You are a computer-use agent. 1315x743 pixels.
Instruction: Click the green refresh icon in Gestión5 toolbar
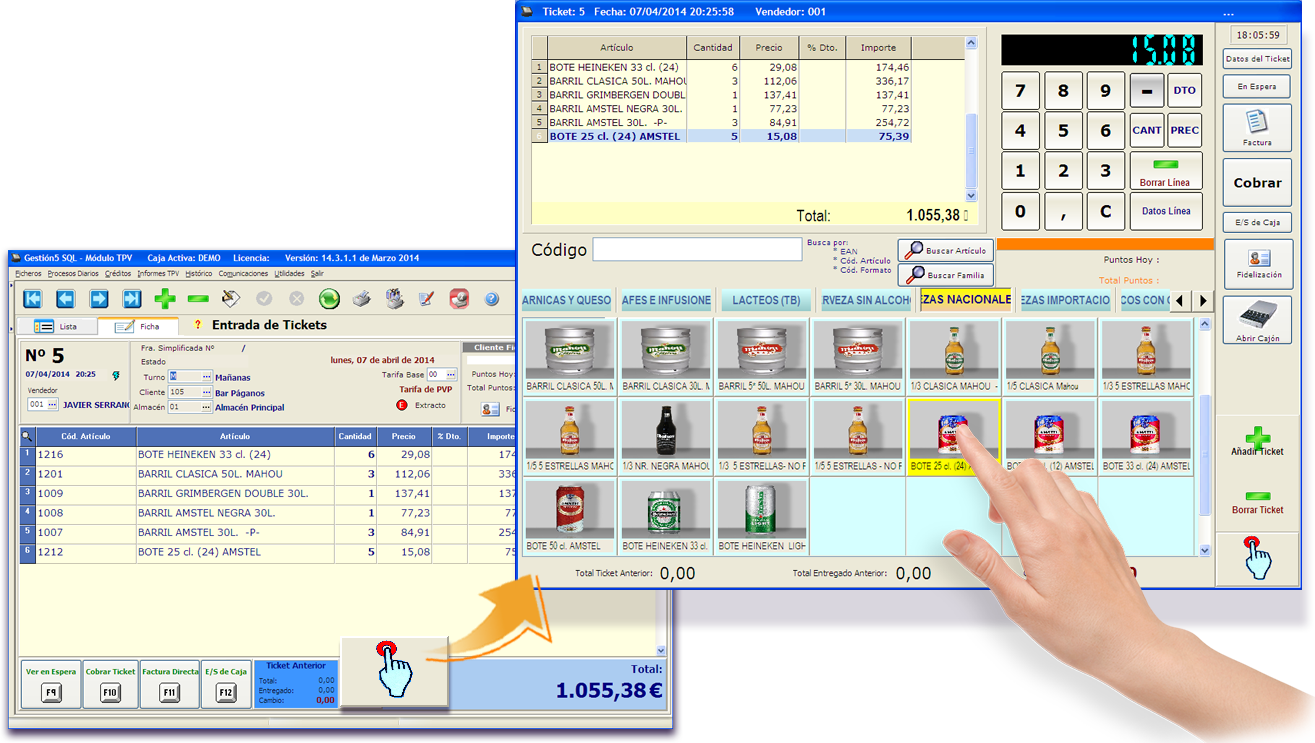pyautogui.click(x=329, y=298)
